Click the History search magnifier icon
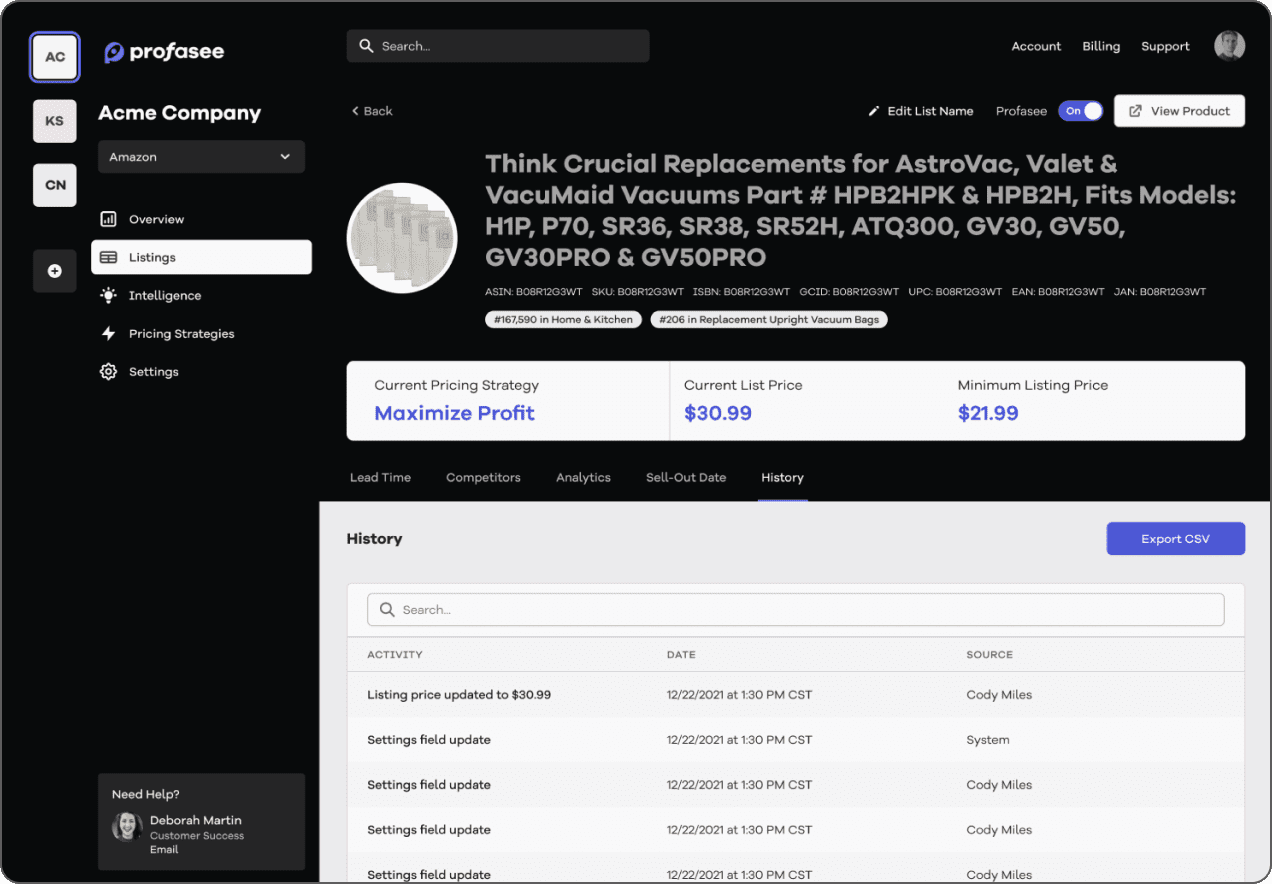 [x=387, y=610]
